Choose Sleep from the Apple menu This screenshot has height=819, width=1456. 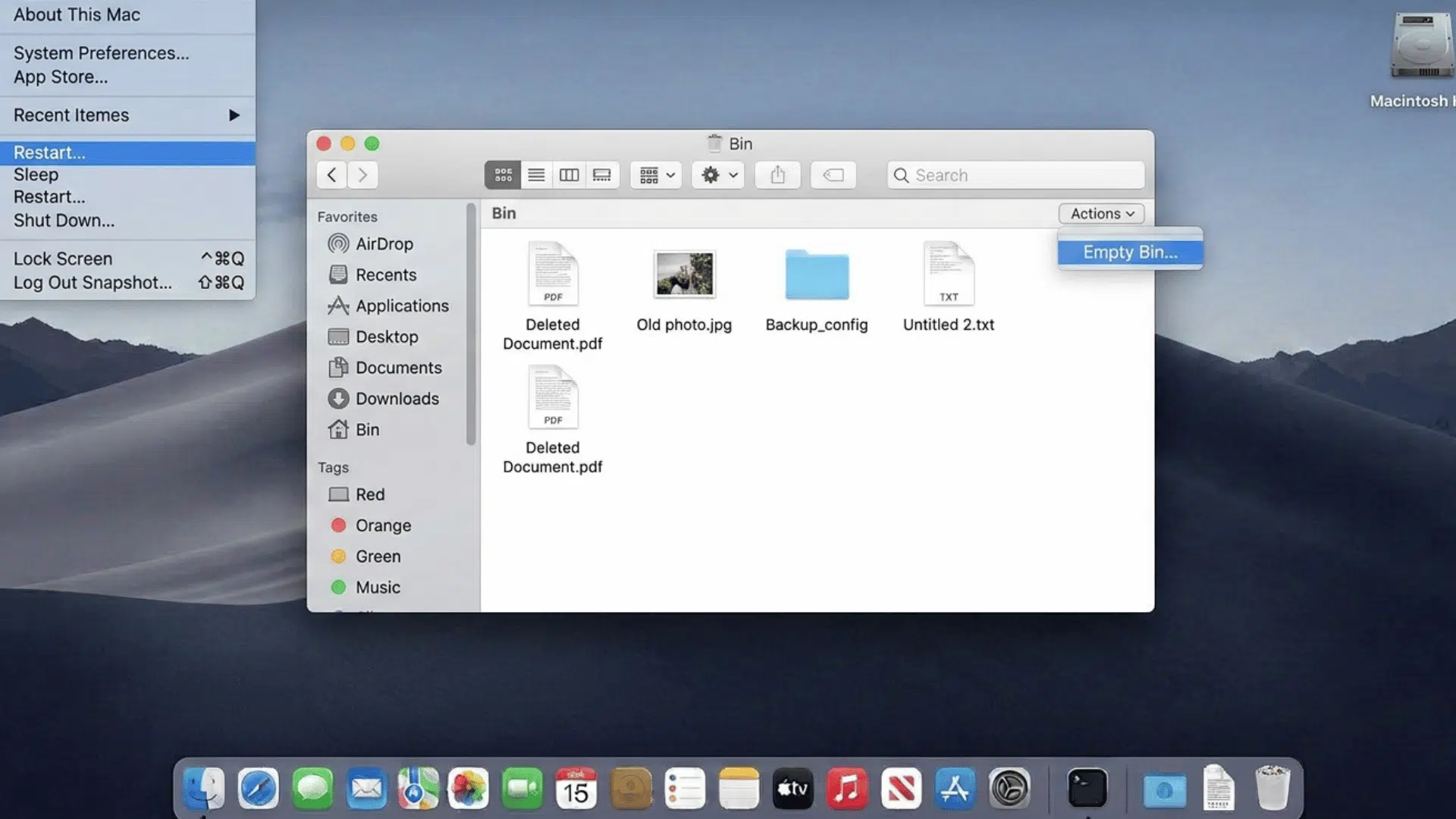[x=127, y=174]
